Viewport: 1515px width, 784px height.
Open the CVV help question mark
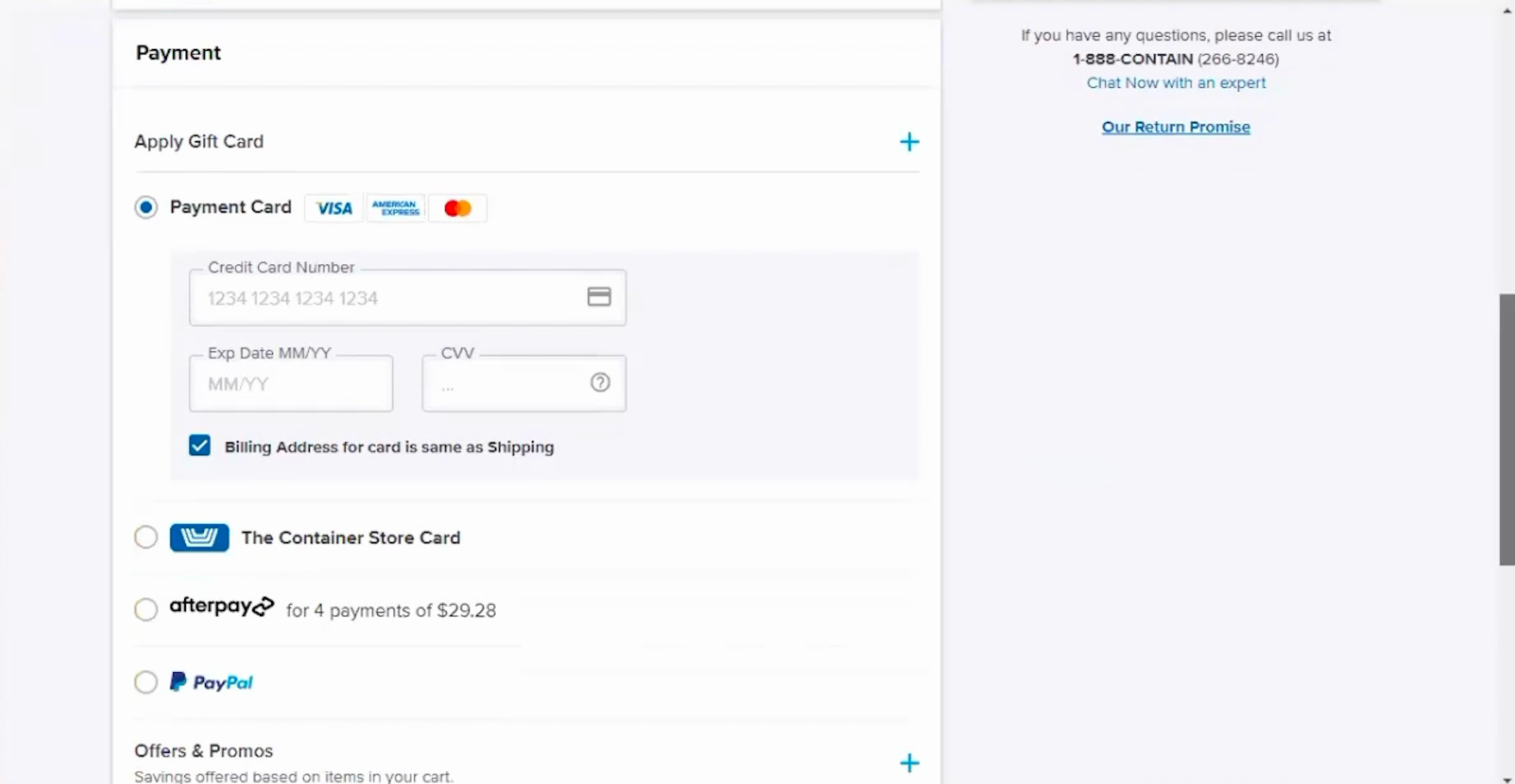pyautogui.click(x=600, y=383)
